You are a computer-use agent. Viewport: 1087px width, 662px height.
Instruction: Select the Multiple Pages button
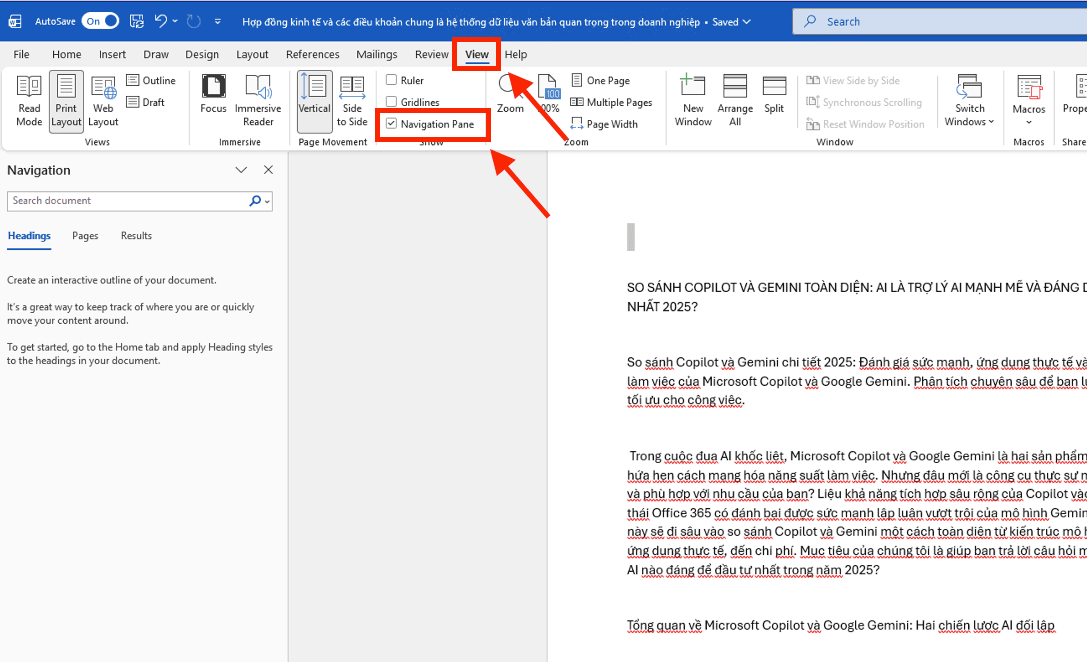[612, 102]
